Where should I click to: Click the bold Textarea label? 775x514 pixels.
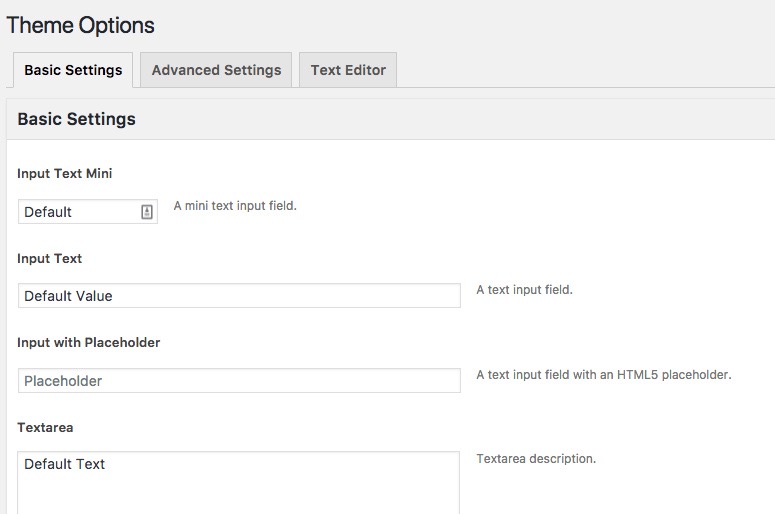[x=44, y=427]
